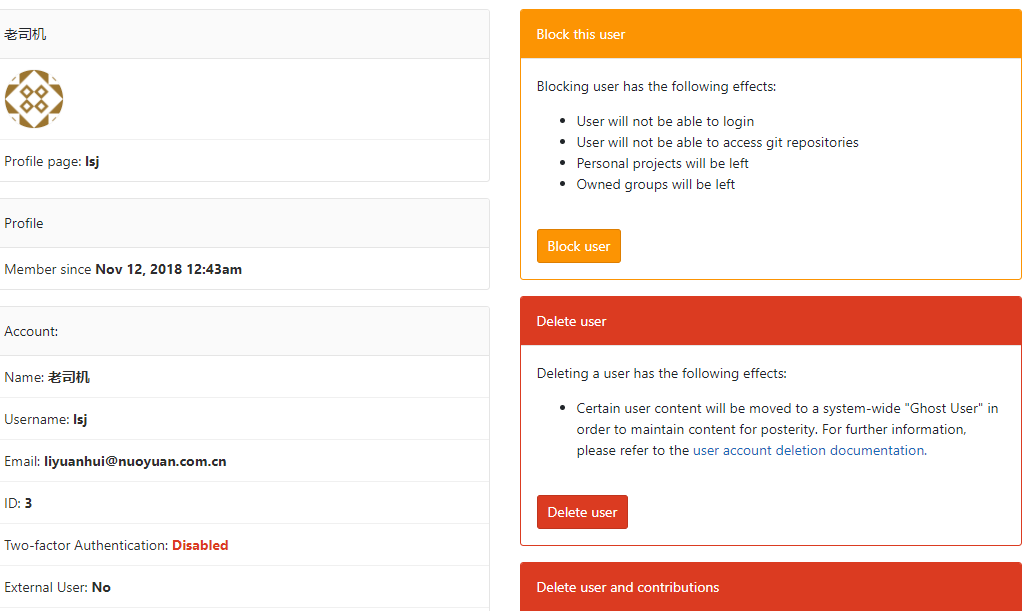Screen dimensions: 1034x611
Task: Click the Username lsj row
Action: (46, 420)
